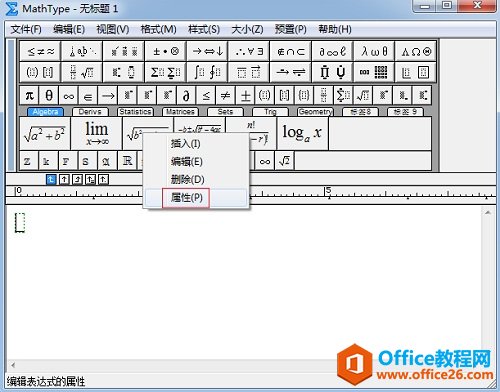Open the embellishments palette

124,51
